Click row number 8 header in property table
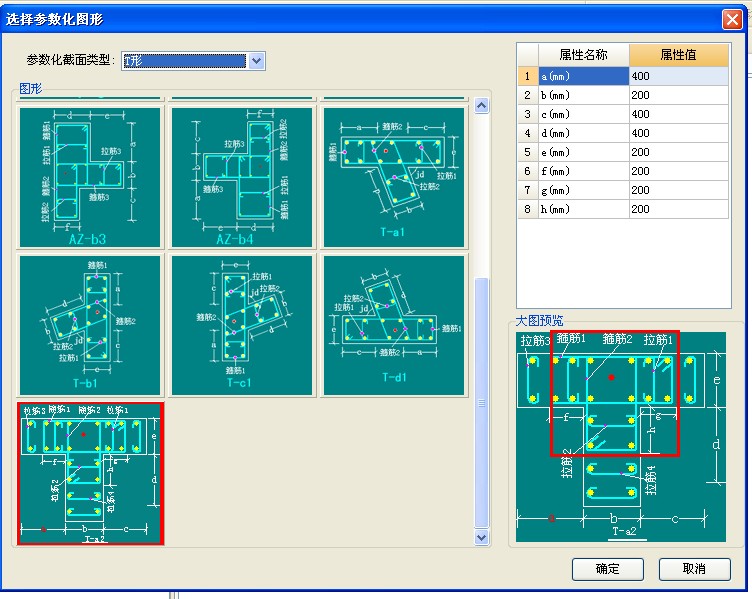The image size is (752, 599). (x=528, y=210)
